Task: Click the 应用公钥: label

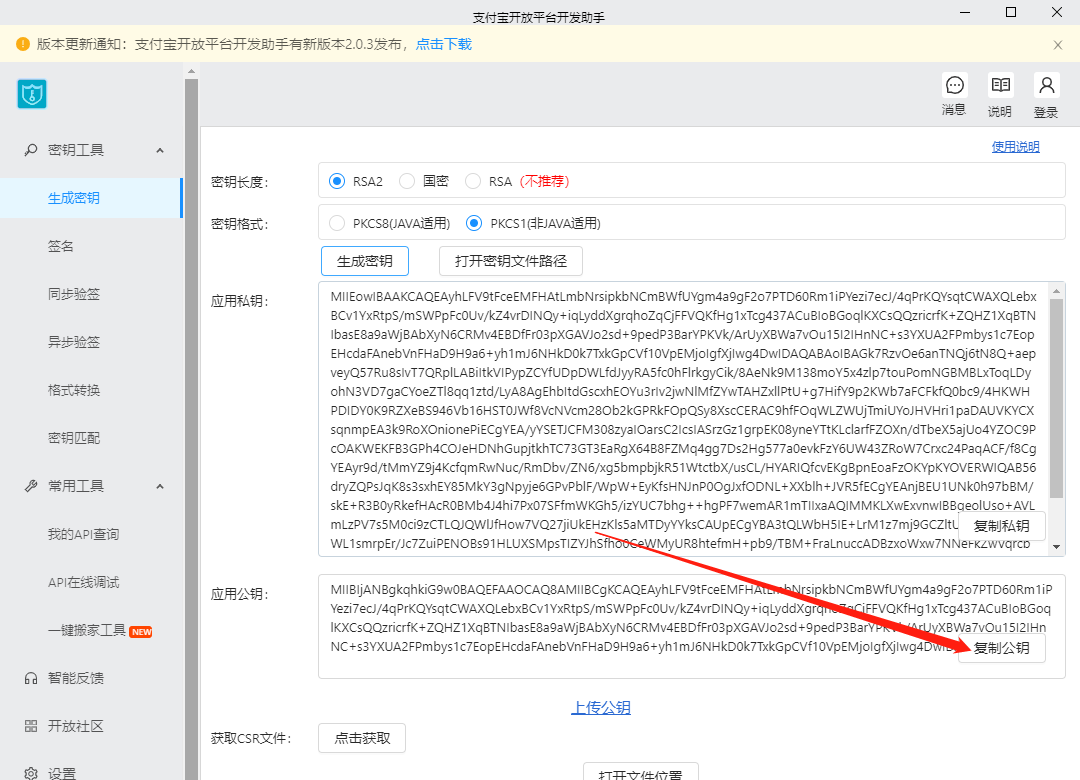Action: click(240, 594)
